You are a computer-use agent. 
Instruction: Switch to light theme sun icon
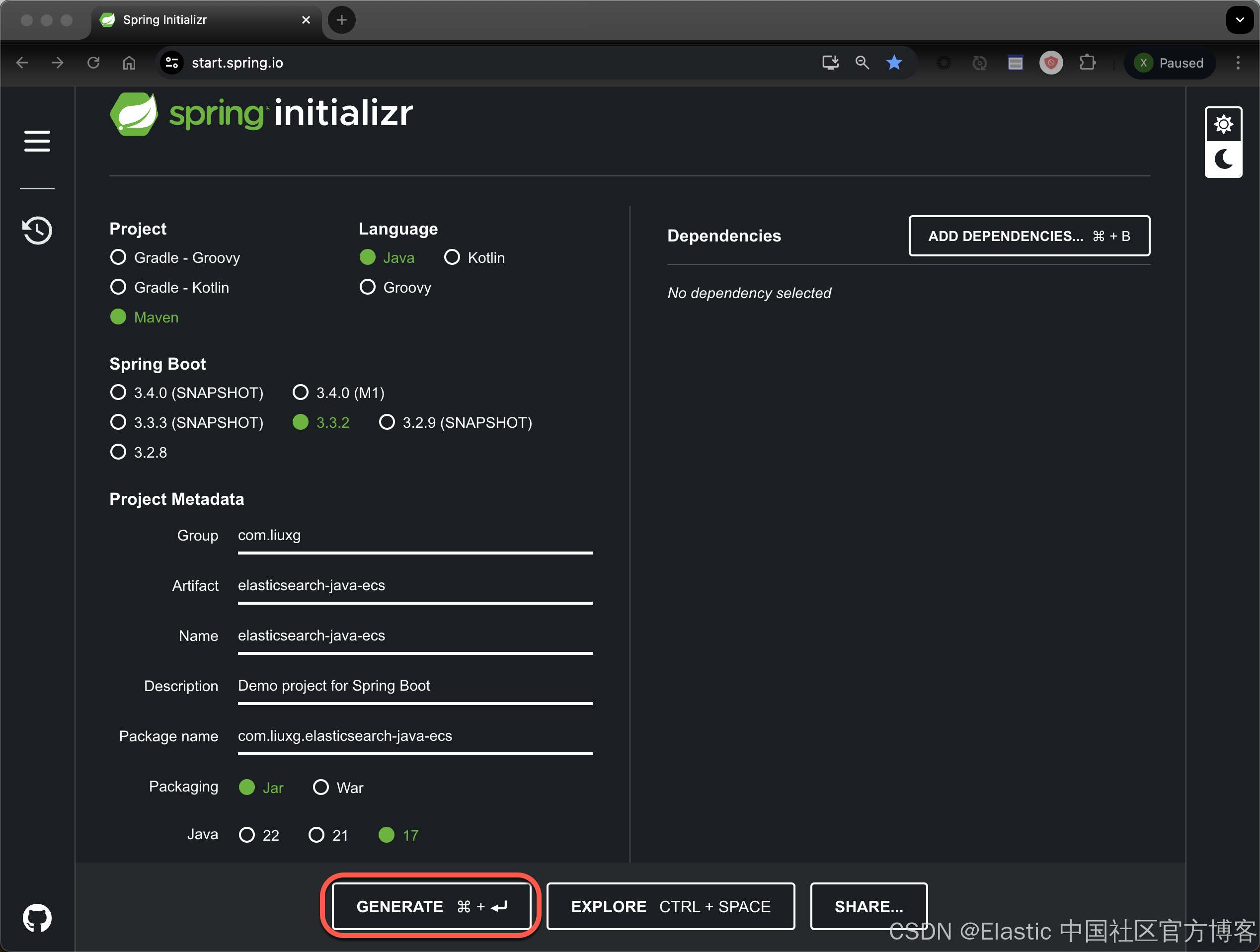(x=1223, y=124)
